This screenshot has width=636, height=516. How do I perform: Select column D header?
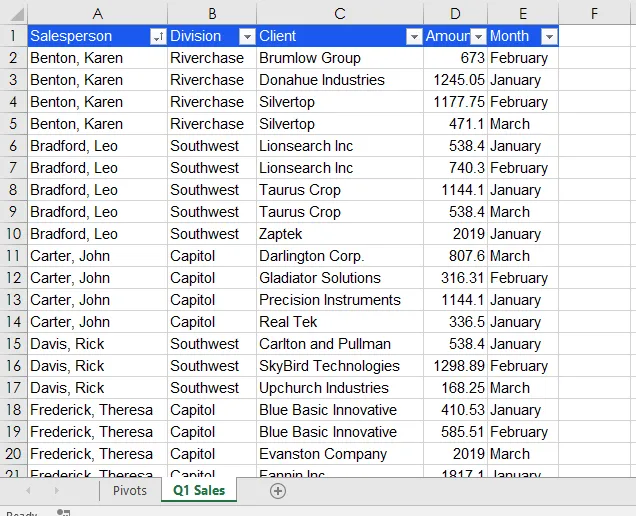coord(456,14)
